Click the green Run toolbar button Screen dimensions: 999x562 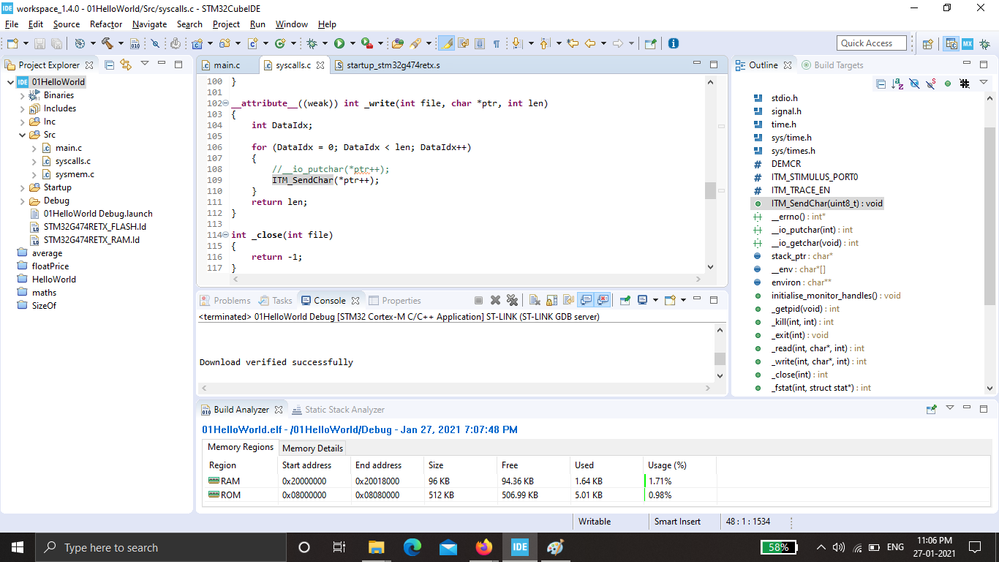[339, 43]
